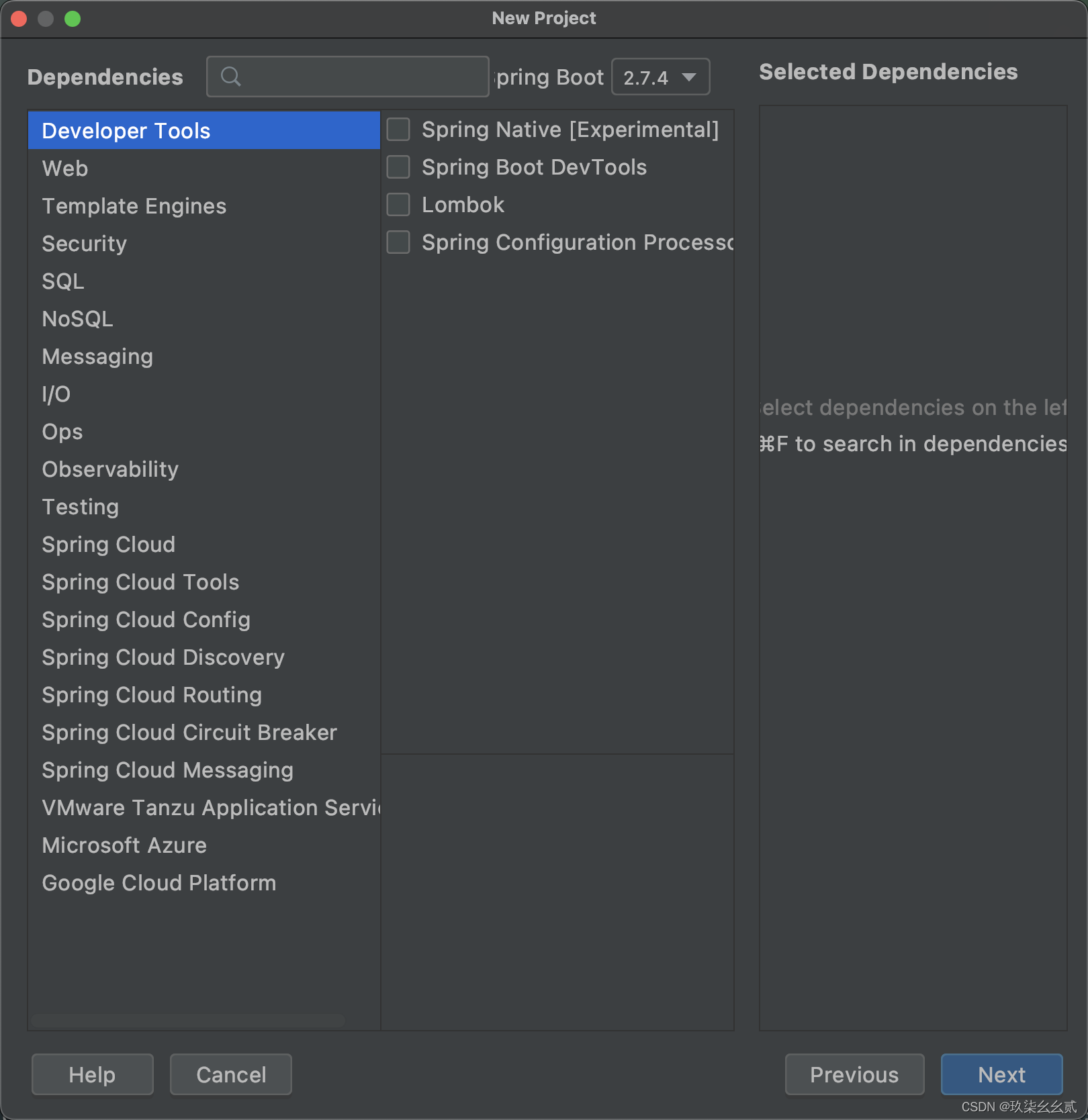
Task: Cancel project creation
Action: [x=230, y=1074]
